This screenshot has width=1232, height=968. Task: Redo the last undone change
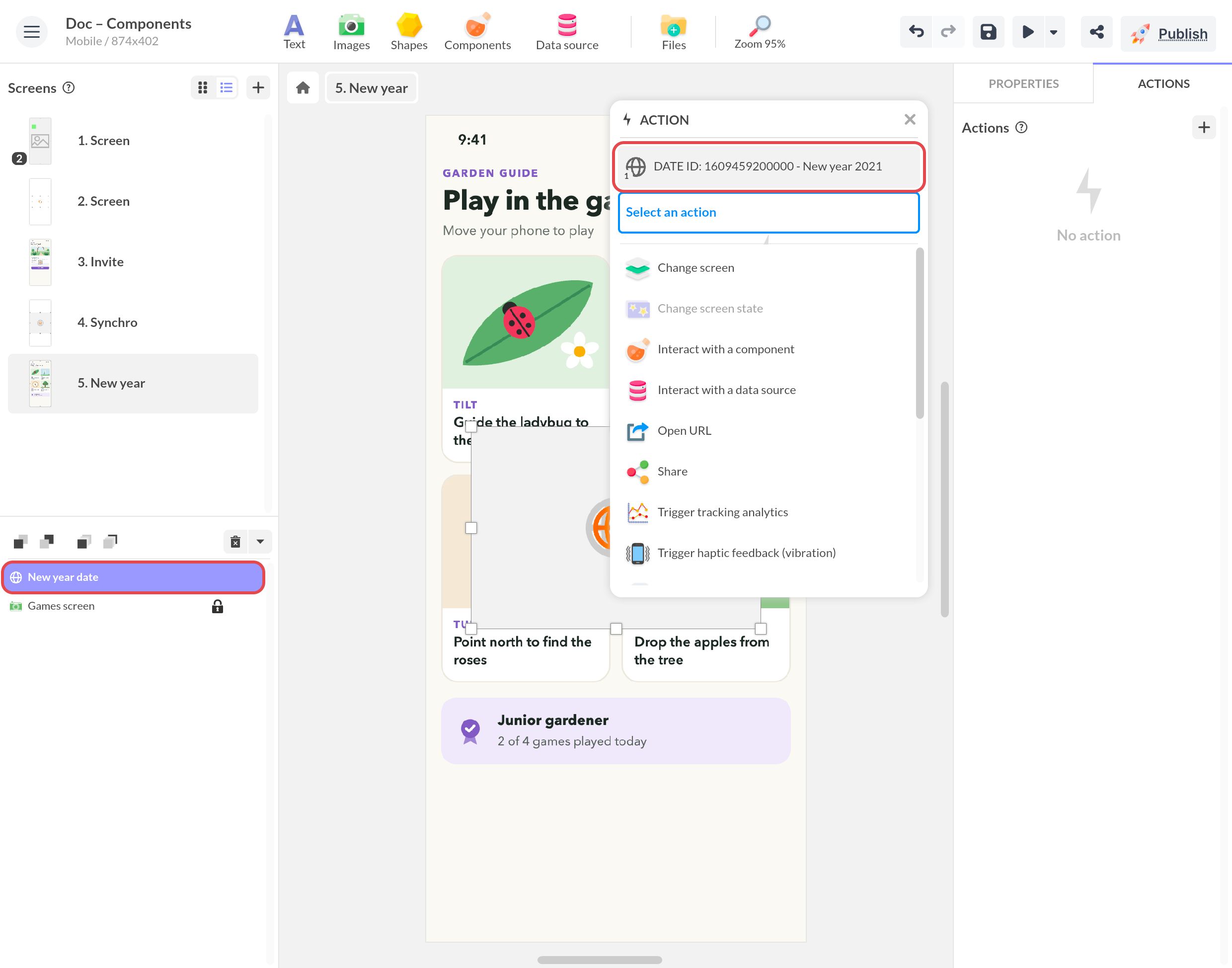pos(948,32)
